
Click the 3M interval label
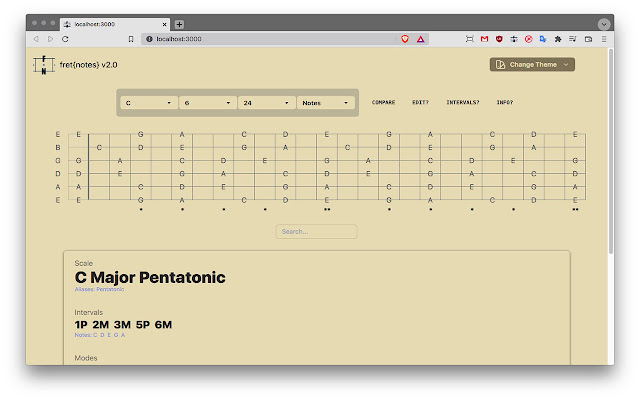122,325
